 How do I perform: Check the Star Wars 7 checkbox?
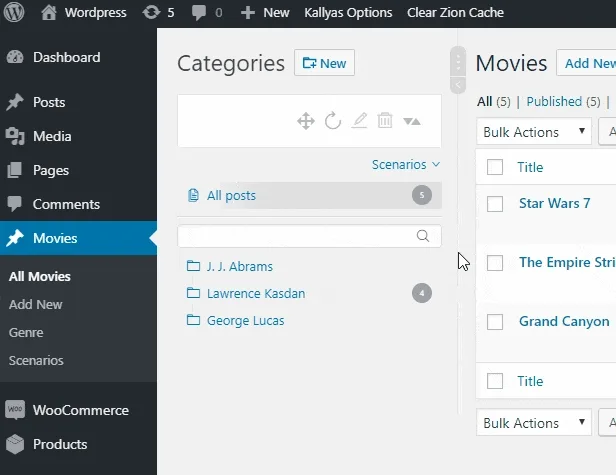click(x=495, y=204)
